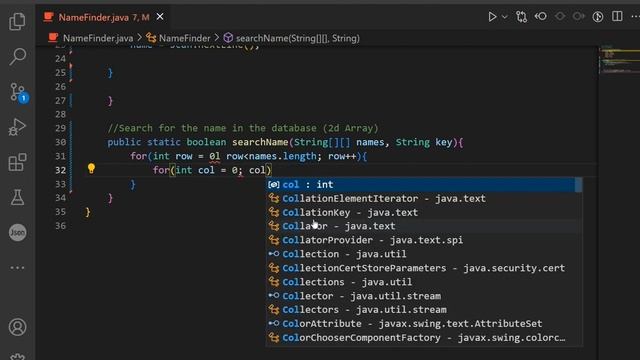Open the Manage gear at sidebar bottom
The width and height of the screenshot is (640, 360).
click(x=18, y=356)
